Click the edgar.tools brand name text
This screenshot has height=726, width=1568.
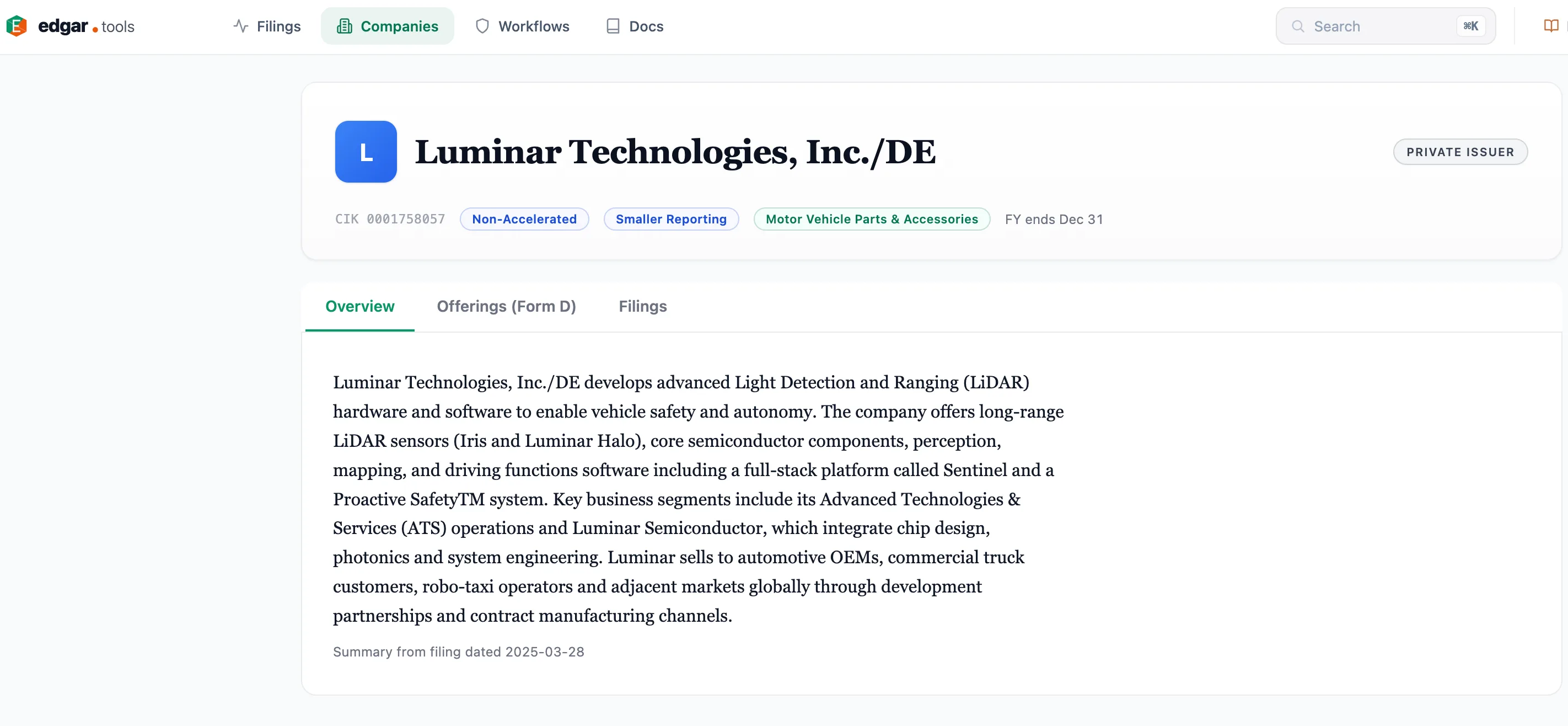click(x=86, y=26)
